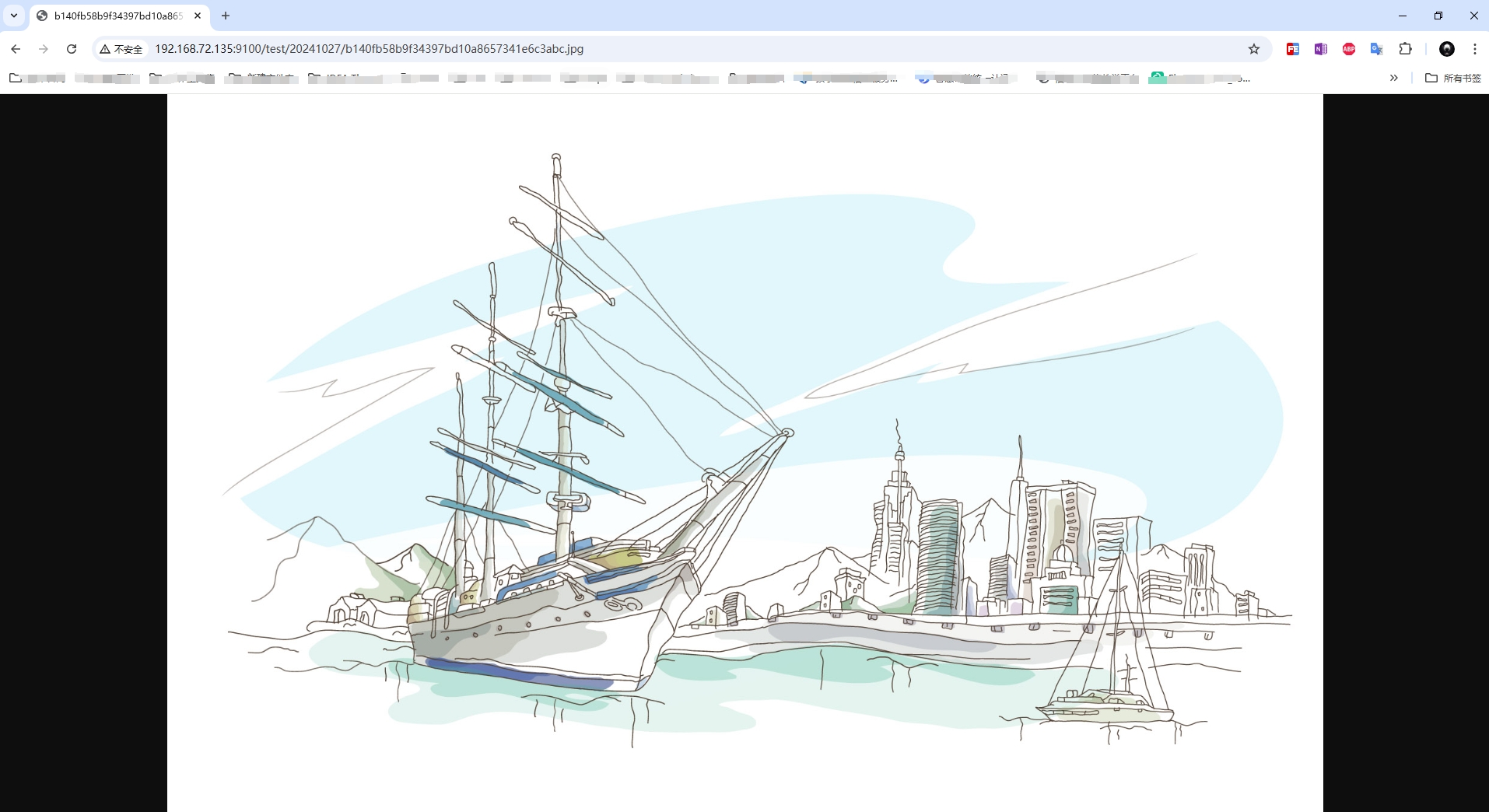Open the red FE extension
The height and width of the screenshot is (812, 1489).
(1293, 49)
